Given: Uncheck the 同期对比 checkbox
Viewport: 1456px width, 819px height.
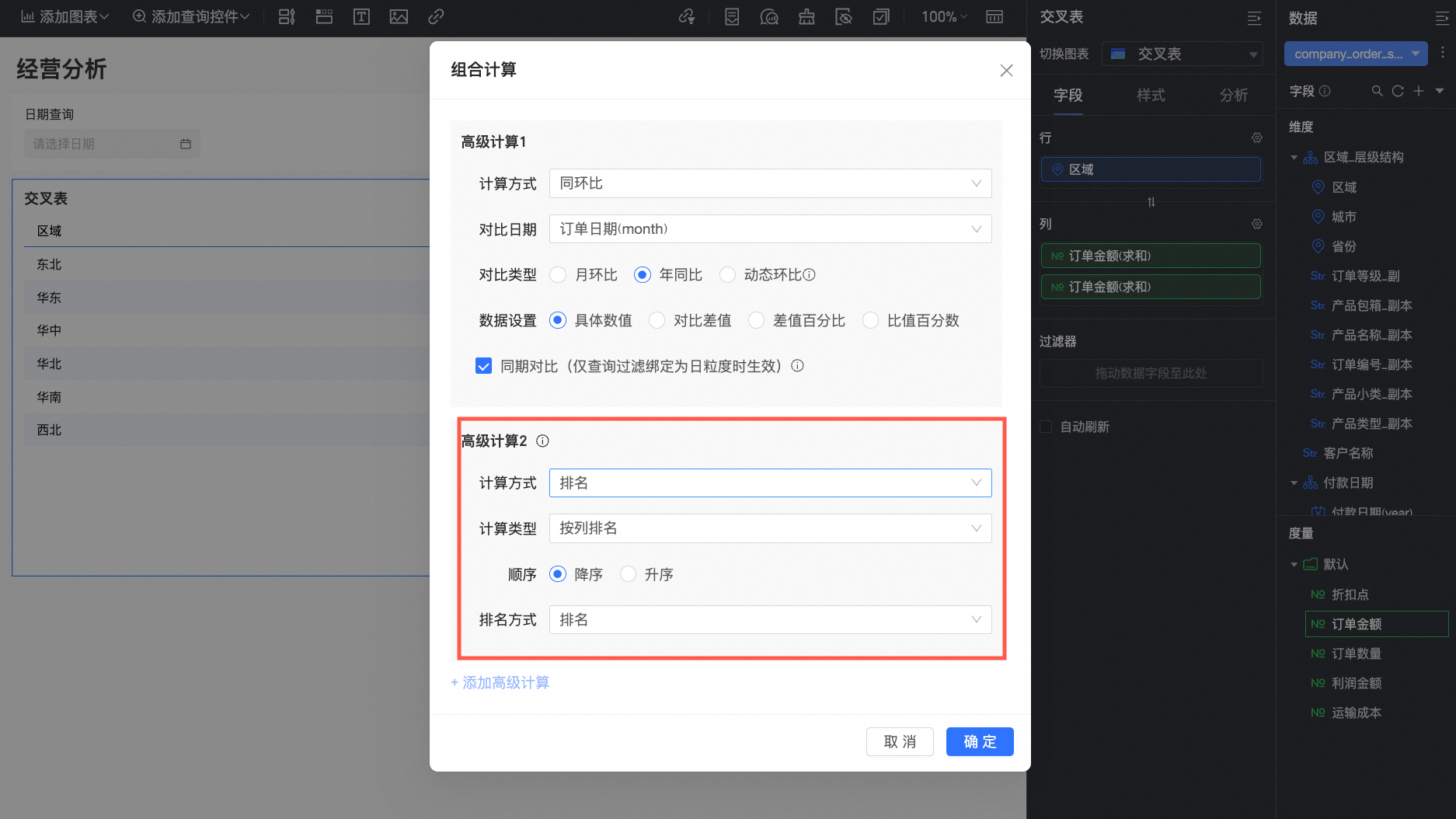Looking at the screenshot, I should click(483, 366).
